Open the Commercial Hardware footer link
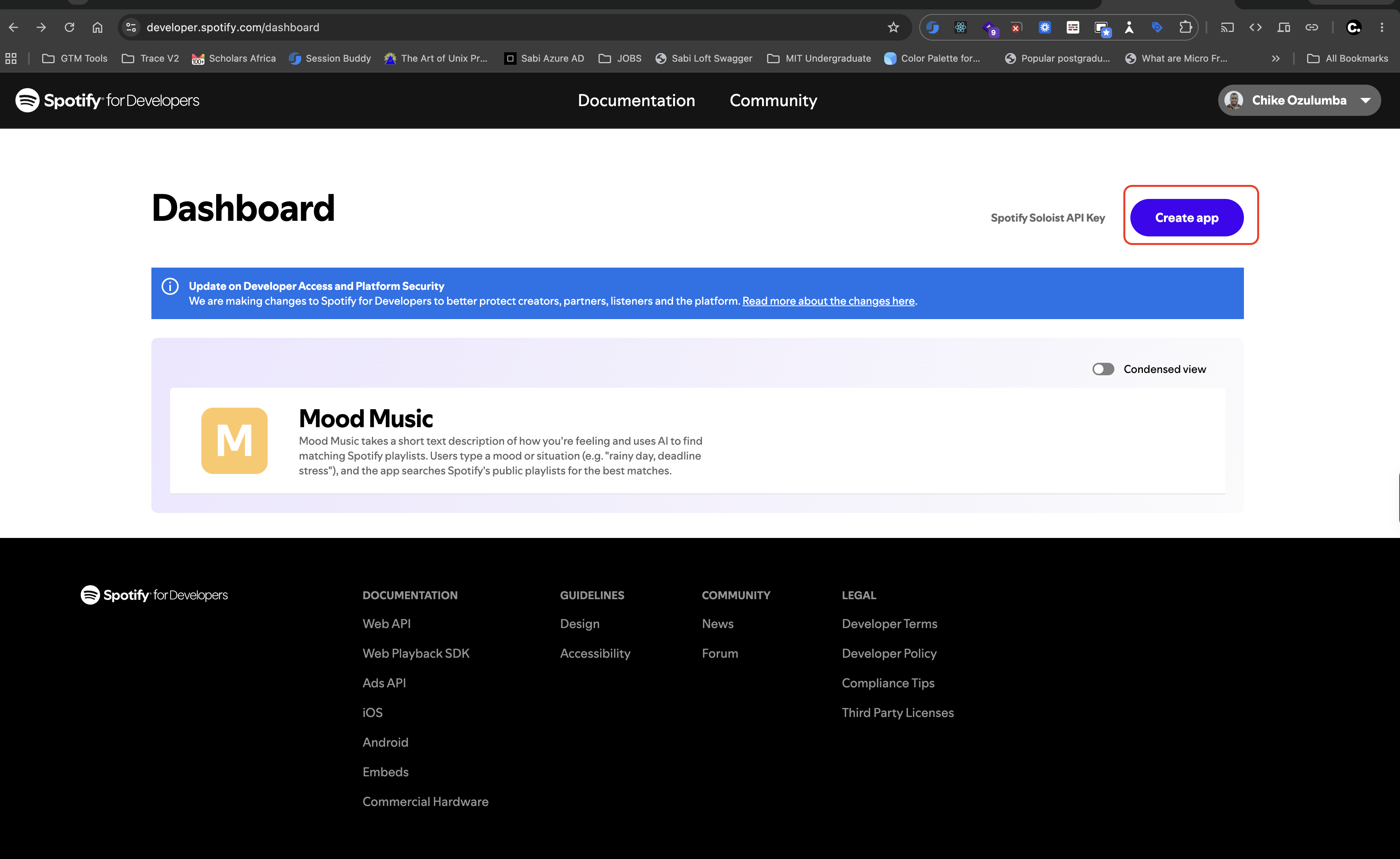 (x=425, y=802)
